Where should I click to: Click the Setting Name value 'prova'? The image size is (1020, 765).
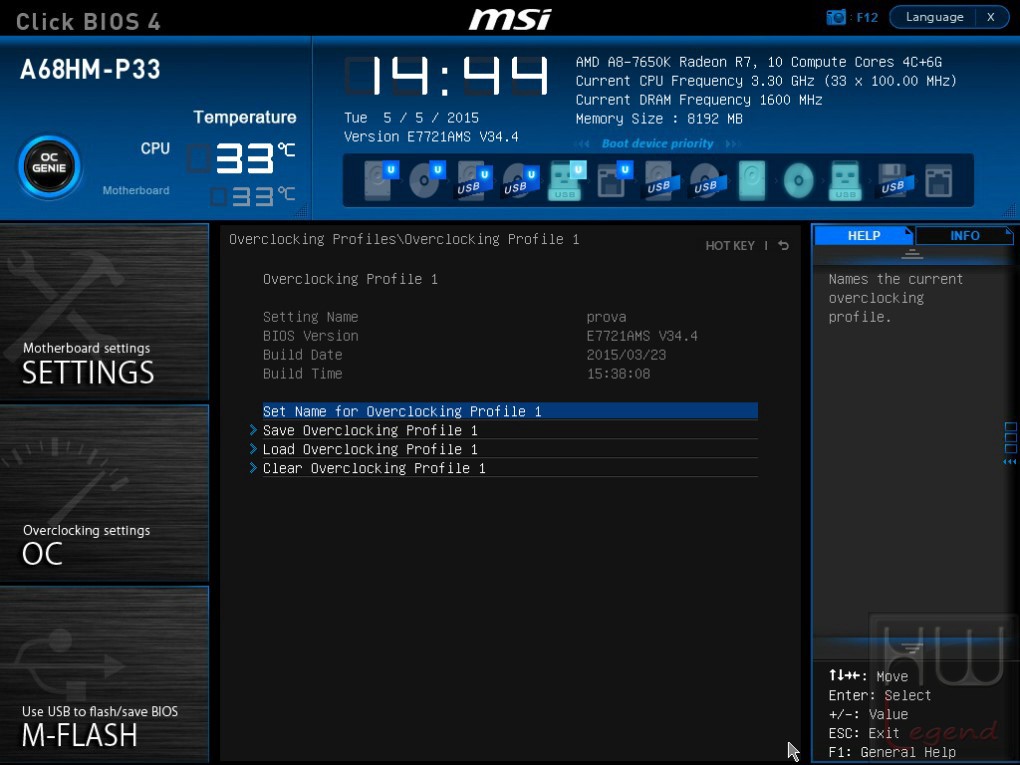click(606, 317)
